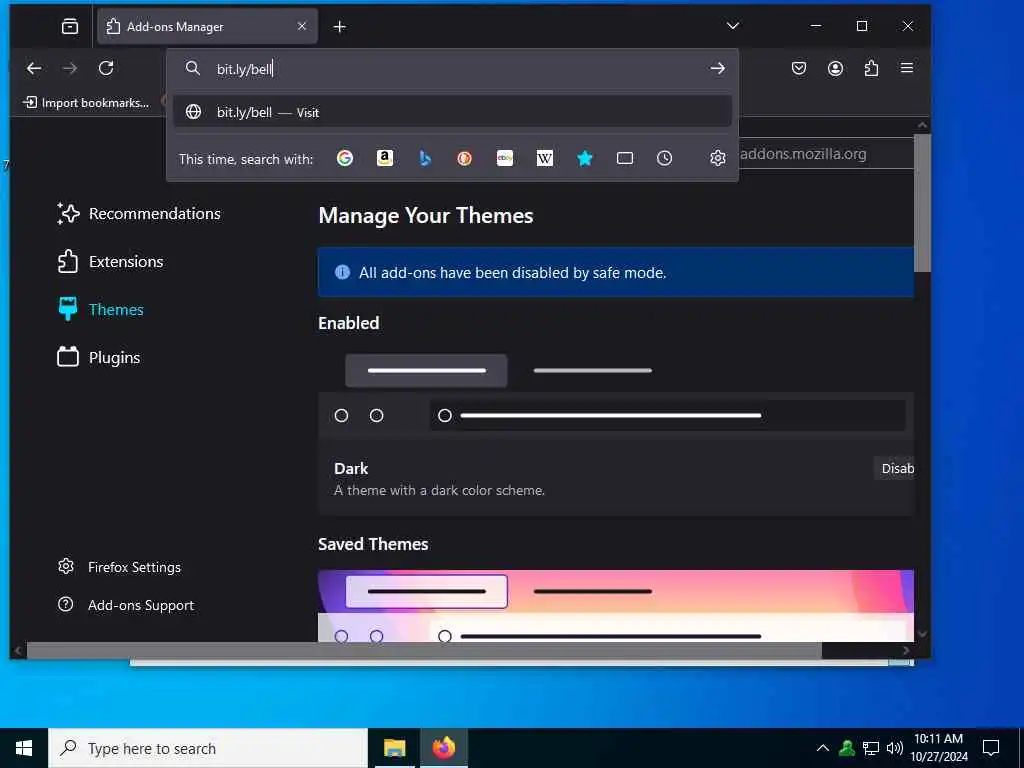Click the scroll left arrow
The height and width of the screenshot is (768, 1024).
(x=18, y=650)
